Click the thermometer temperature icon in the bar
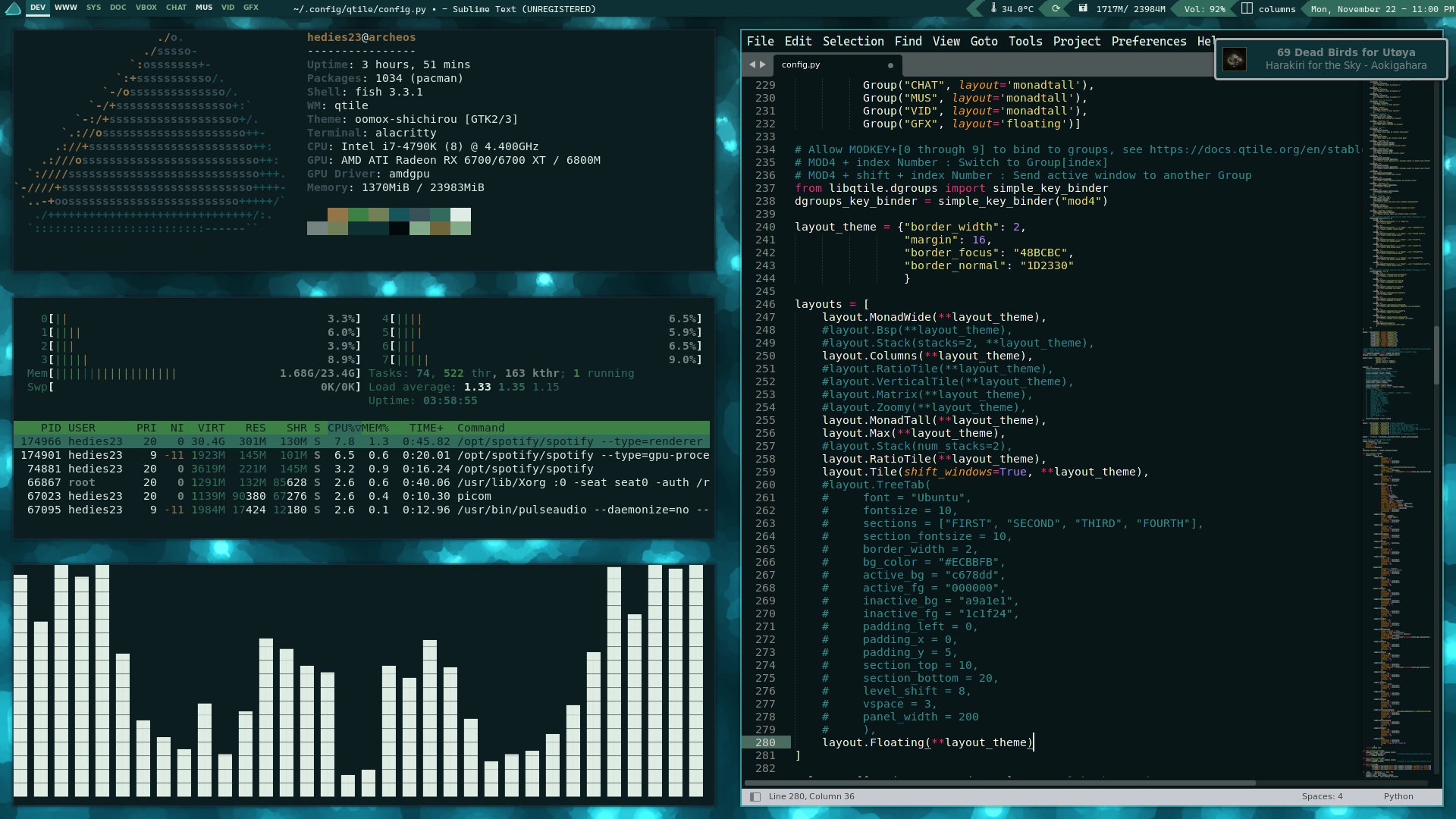Viewport: 1456px width, 819px height. coord(993,8)
